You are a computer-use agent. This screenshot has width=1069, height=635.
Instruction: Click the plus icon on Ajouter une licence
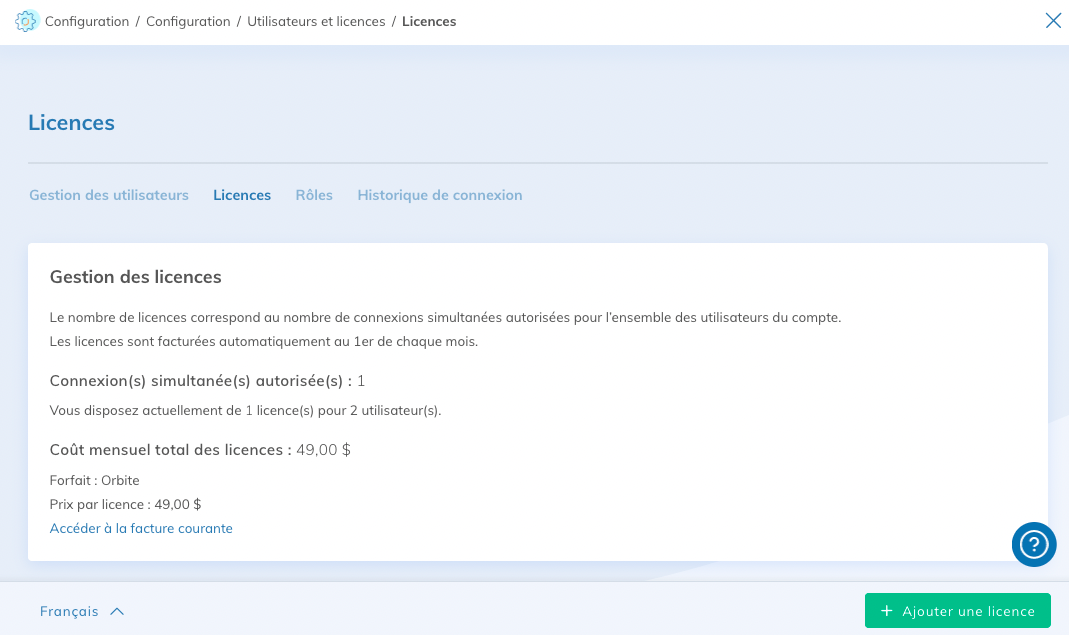click(886, 611)
